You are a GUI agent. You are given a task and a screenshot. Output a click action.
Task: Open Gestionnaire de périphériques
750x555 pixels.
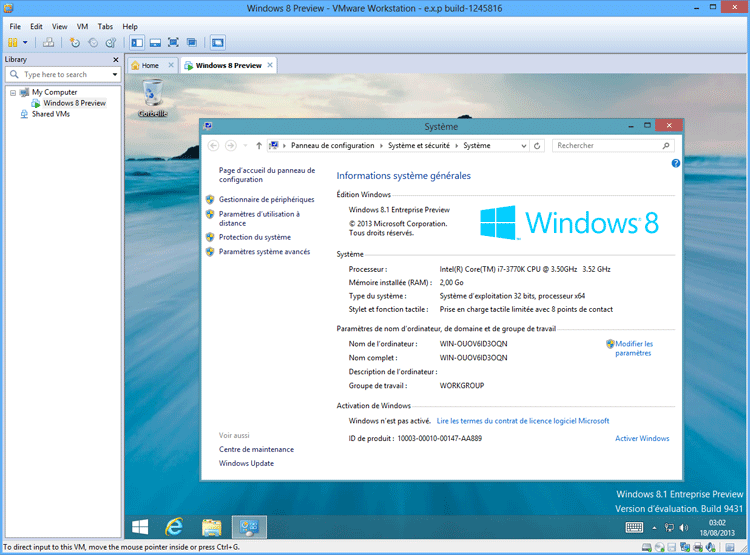pyautogui.click(x=266, y=200)
